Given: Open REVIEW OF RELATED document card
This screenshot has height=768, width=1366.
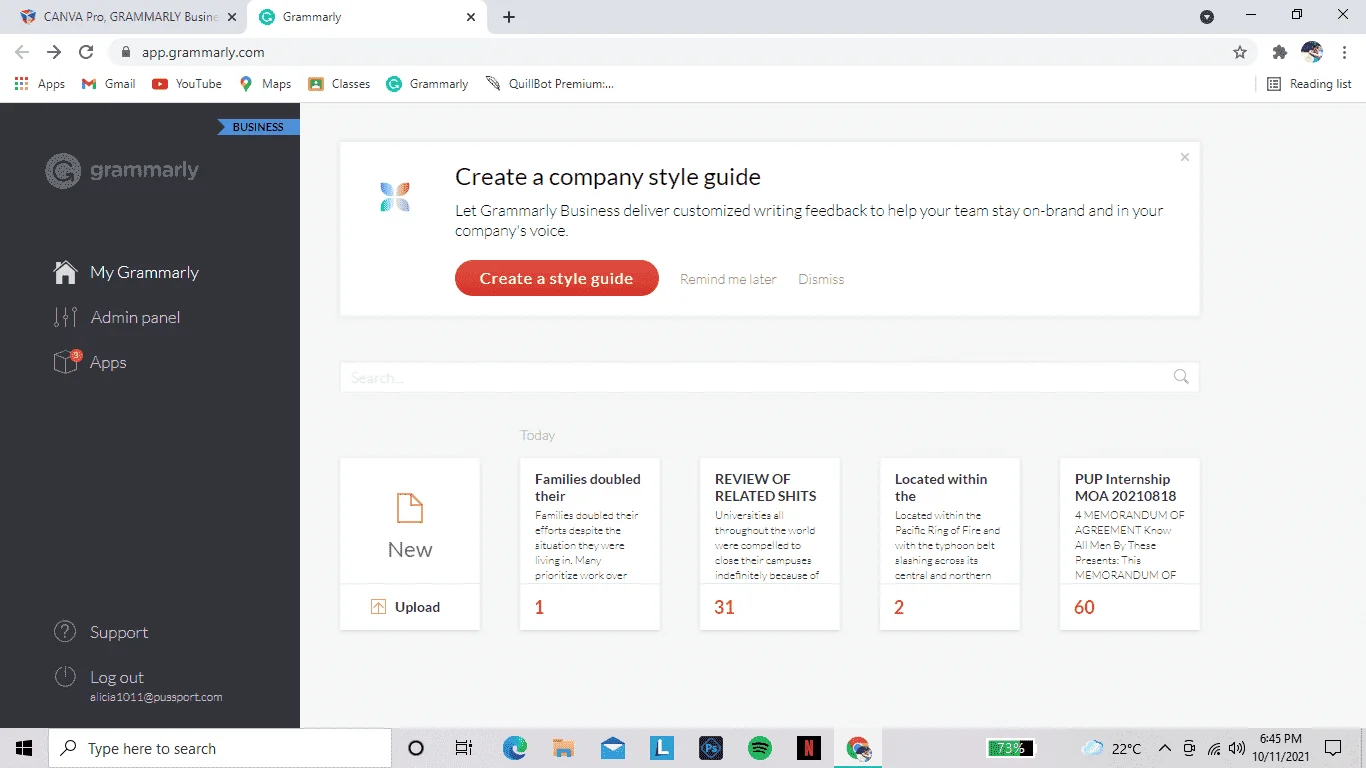Looking at the screenshot, I should 770,544.
